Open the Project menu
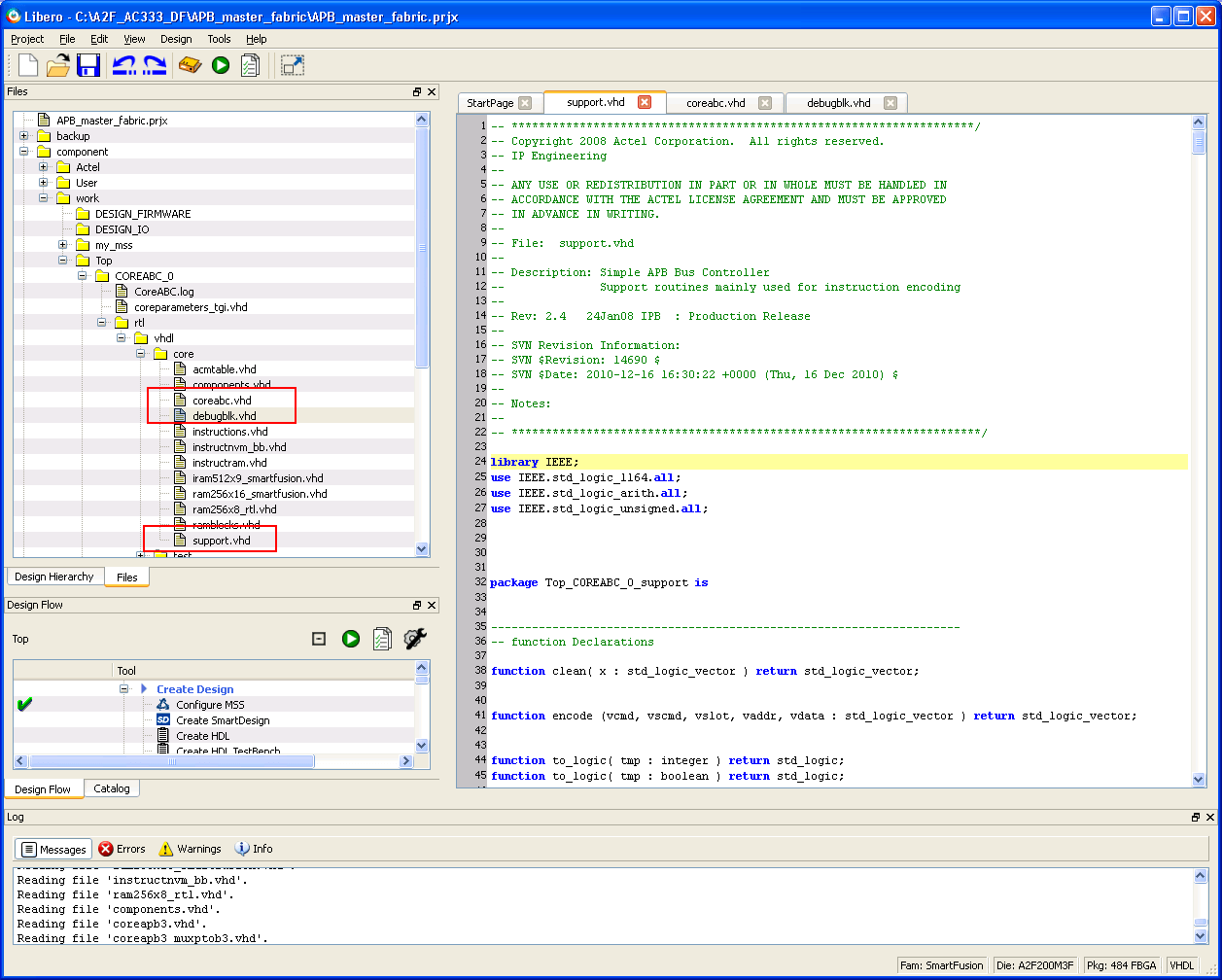 pyautogui.click(x=27, y=39)
